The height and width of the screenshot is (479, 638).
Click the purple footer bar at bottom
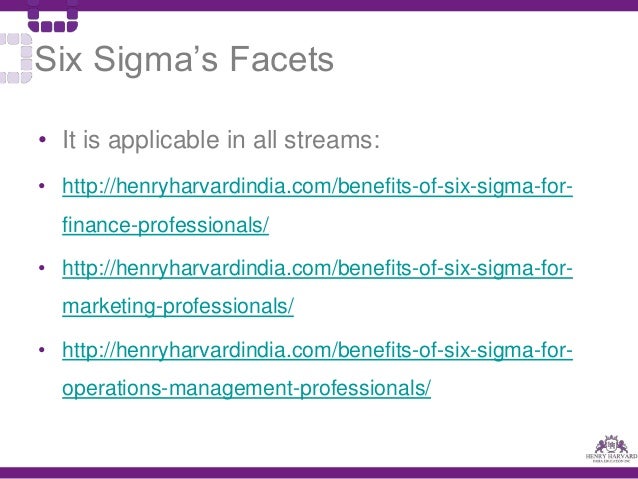[319, 473]
